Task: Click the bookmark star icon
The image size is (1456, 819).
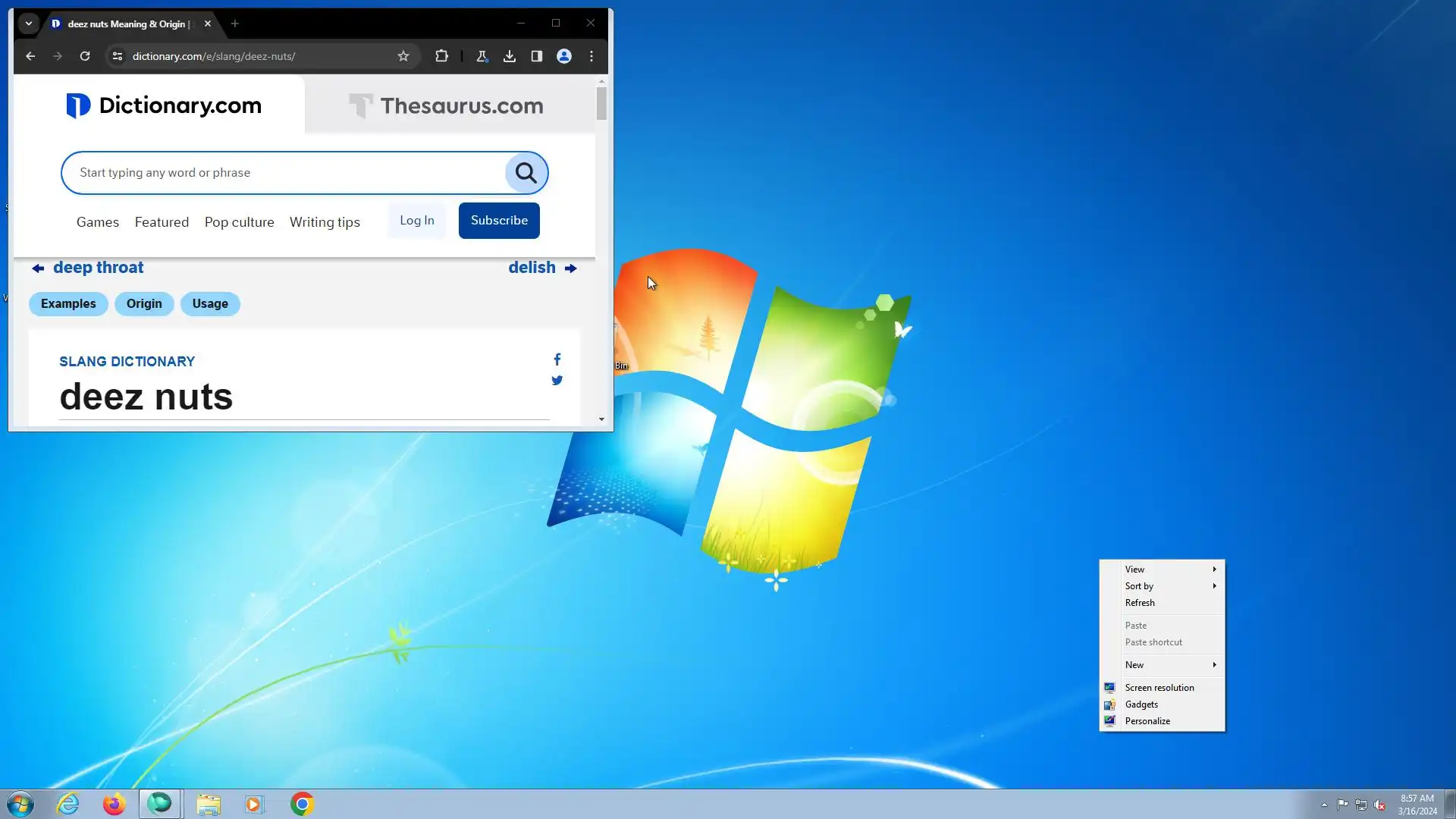Action: click(403, 56)
